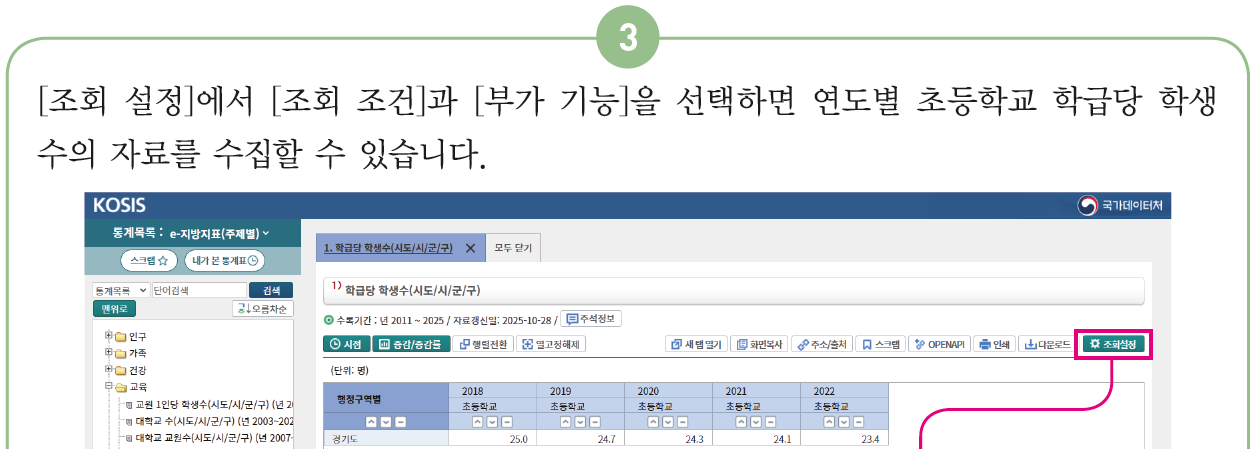1255x449 pixels.
Task: Sort 2019 column ascending
Action: point(566,422)
